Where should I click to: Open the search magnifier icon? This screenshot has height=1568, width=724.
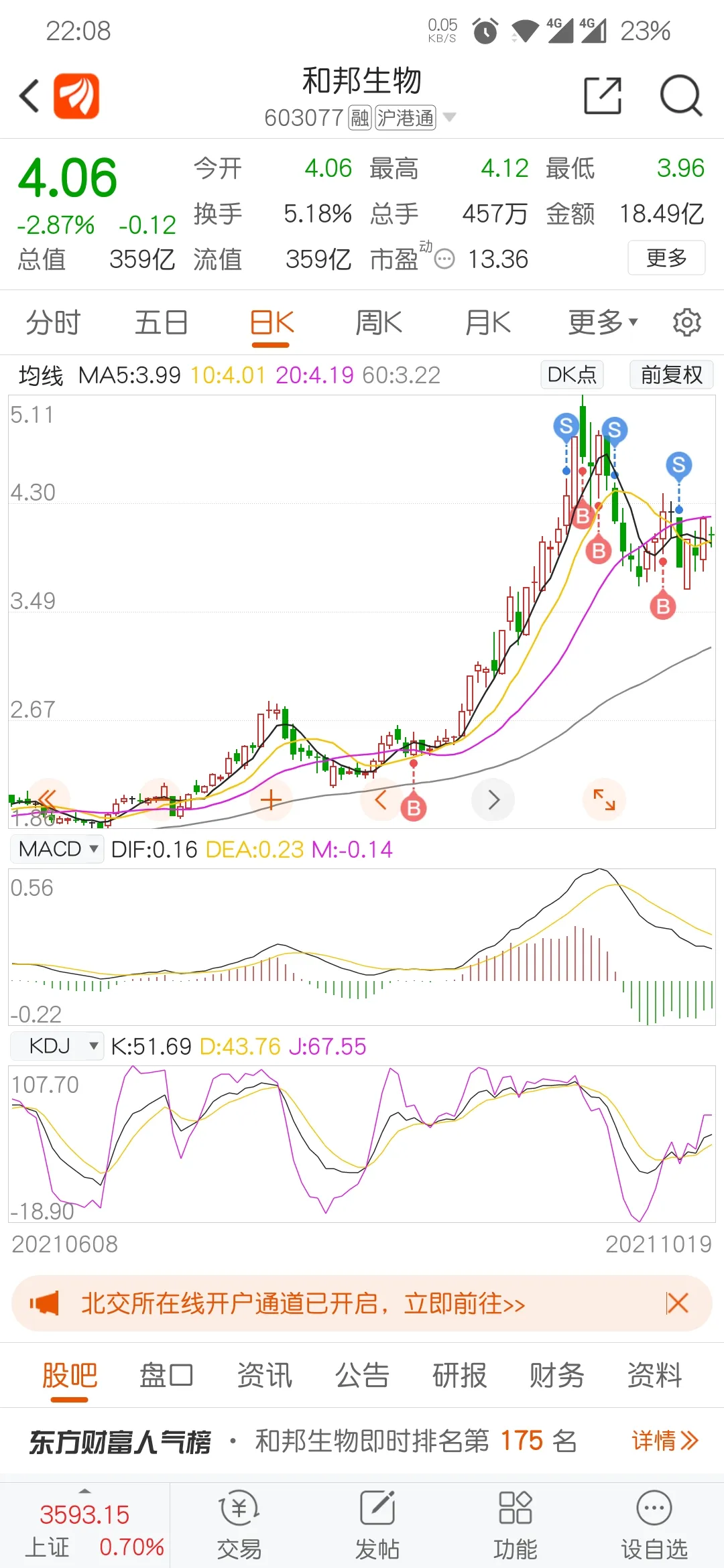680,96
